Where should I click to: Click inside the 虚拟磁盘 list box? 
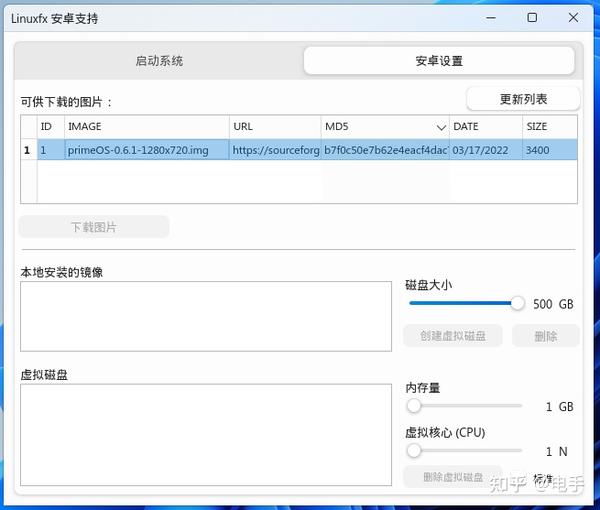pyautogui.click(x=206, y=435)
